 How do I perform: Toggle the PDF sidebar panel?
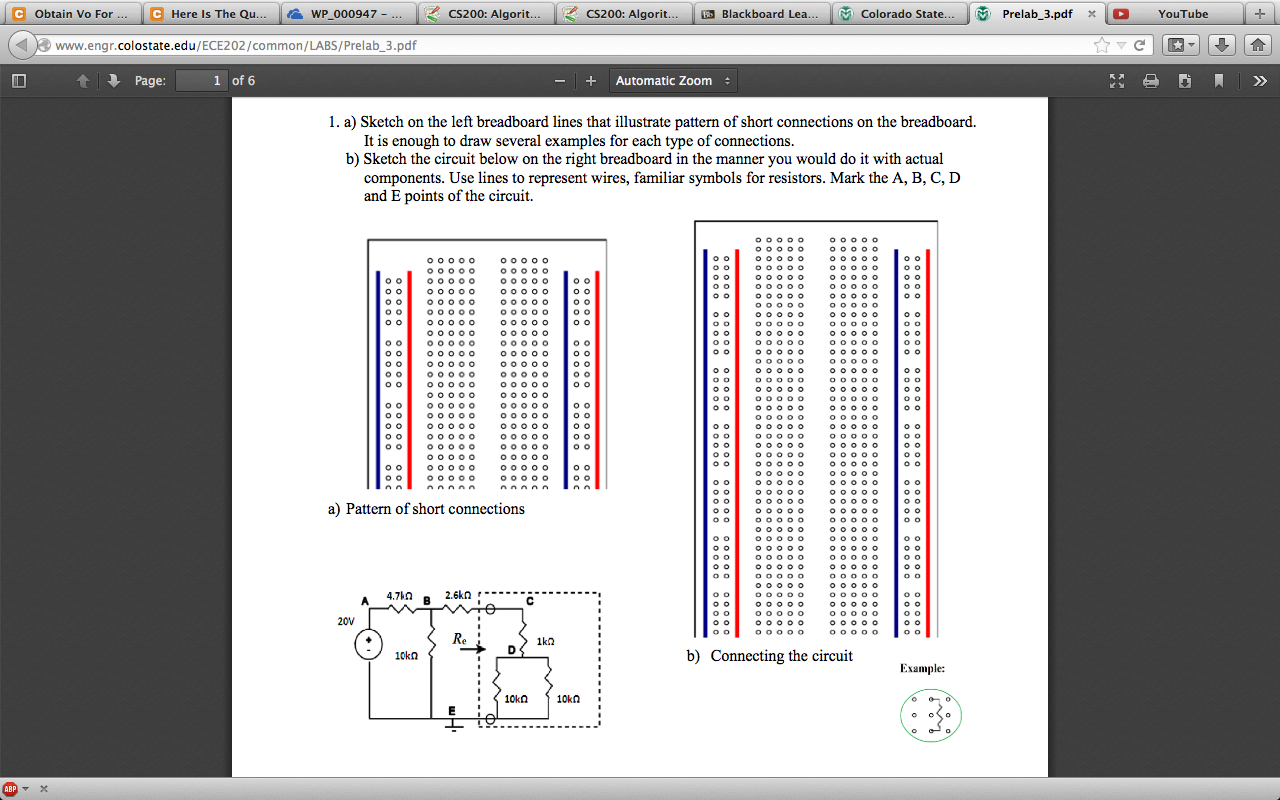(17, 81)
